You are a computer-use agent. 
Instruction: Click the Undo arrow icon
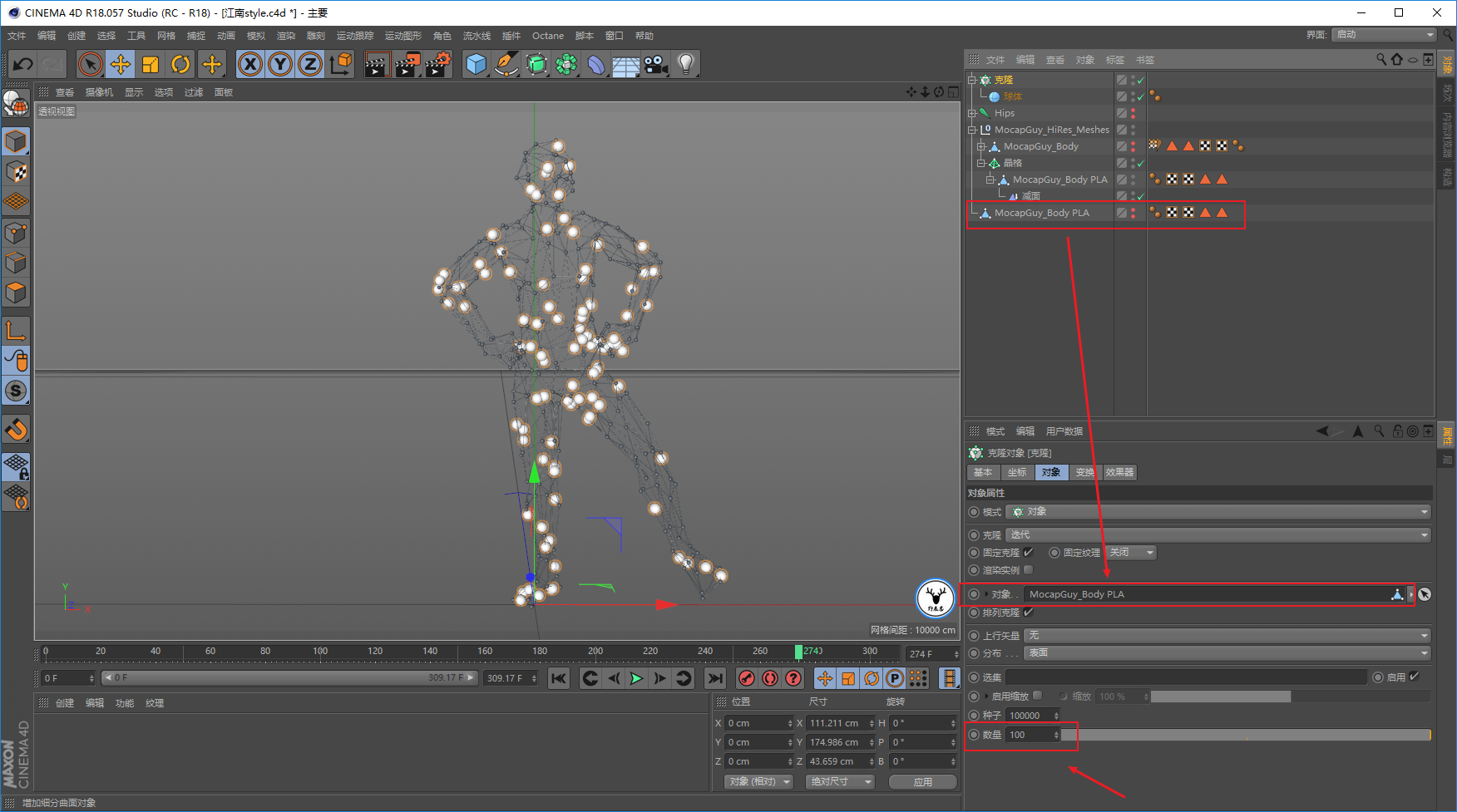point(23,64)
